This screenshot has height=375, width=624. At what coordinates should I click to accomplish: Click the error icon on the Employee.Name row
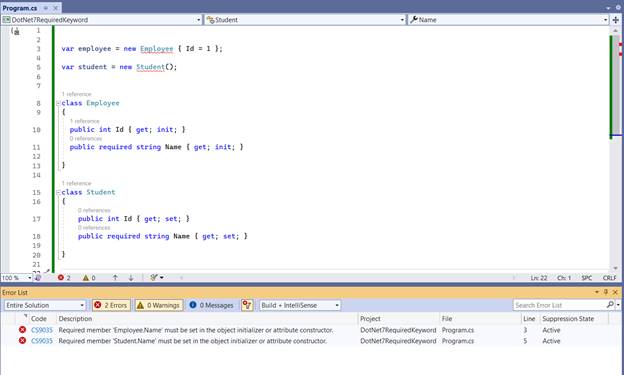(x=22, y=330)
